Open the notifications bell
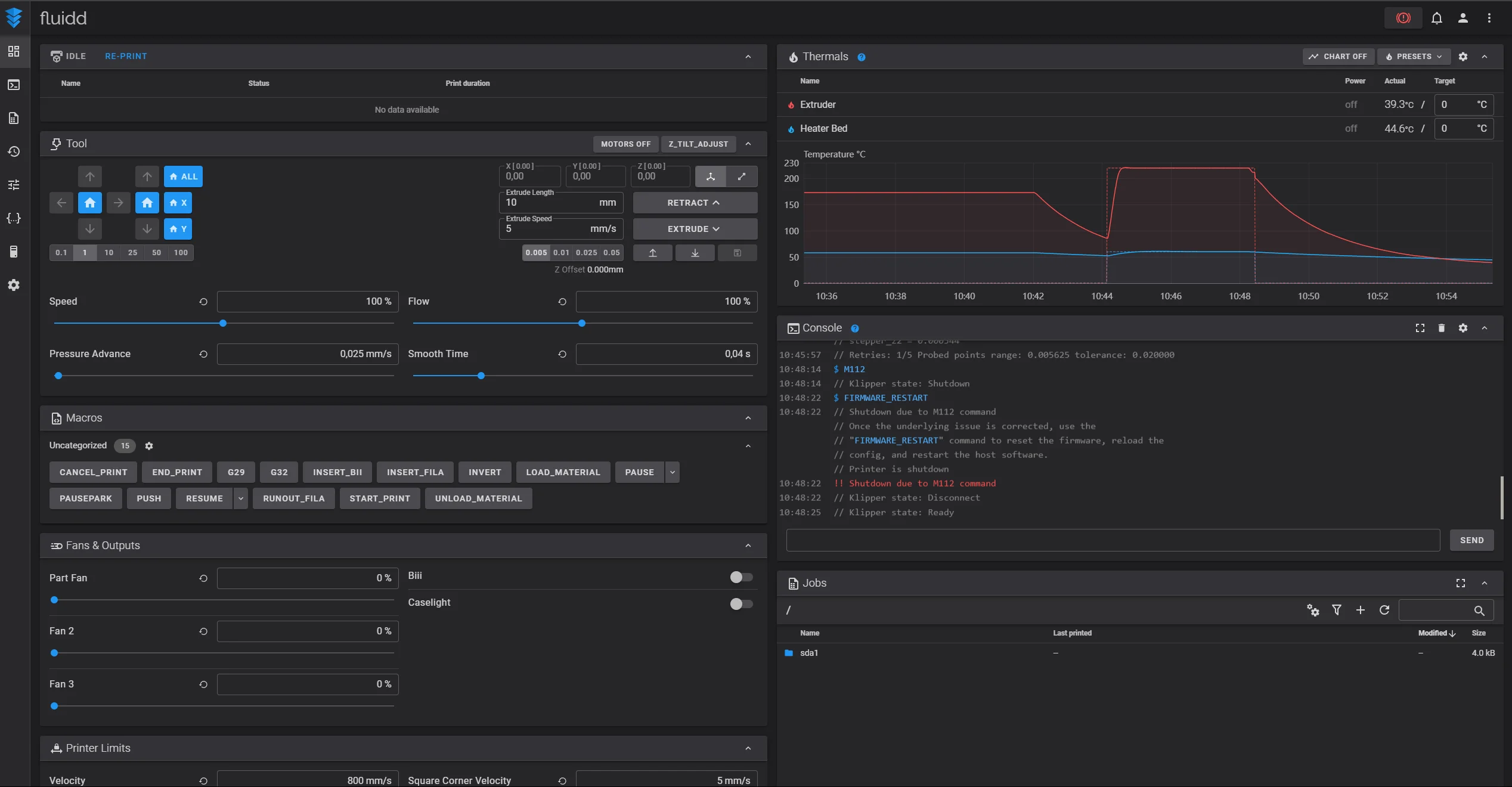 pos(1437,18)
